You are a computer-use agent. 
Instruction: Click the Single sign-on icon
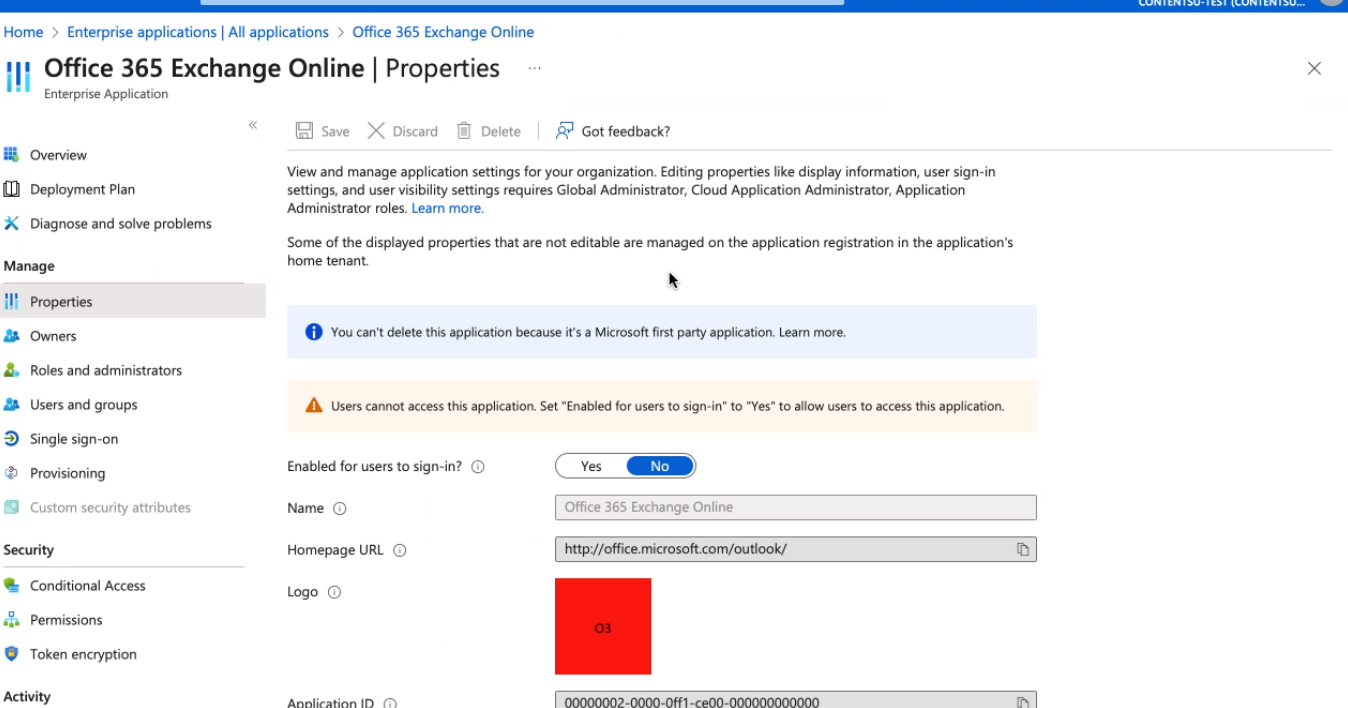tap(11, 438)
